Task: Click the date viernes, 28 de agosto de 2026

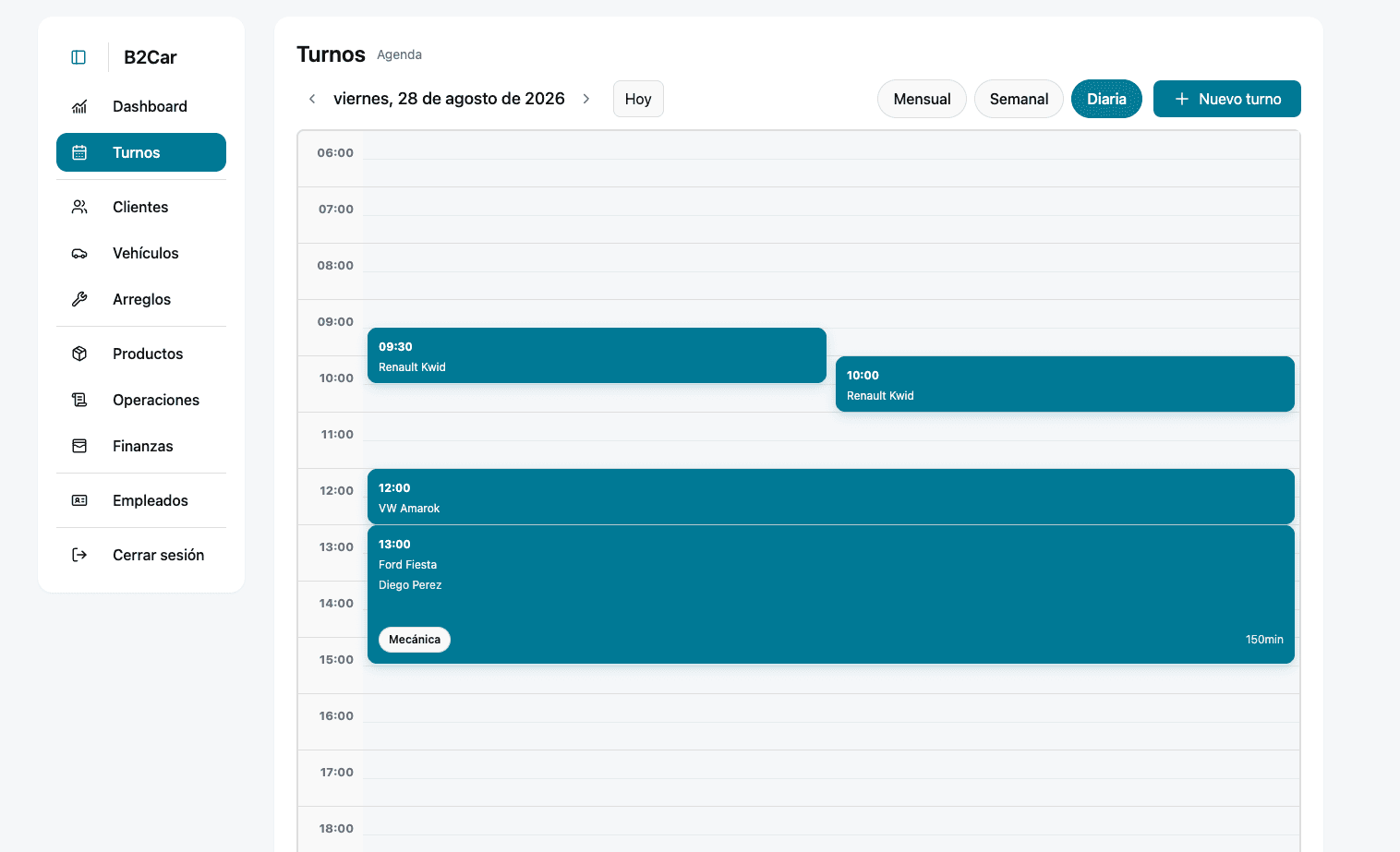Action: pos(449,99)
